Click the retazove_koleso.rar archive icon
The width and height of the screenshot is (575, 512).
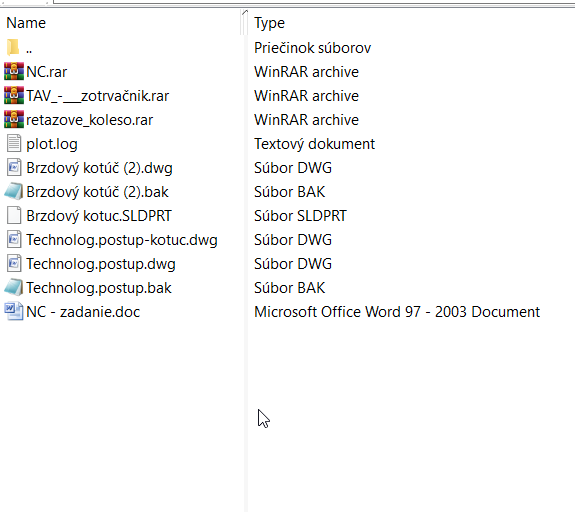tap(14, 120)
